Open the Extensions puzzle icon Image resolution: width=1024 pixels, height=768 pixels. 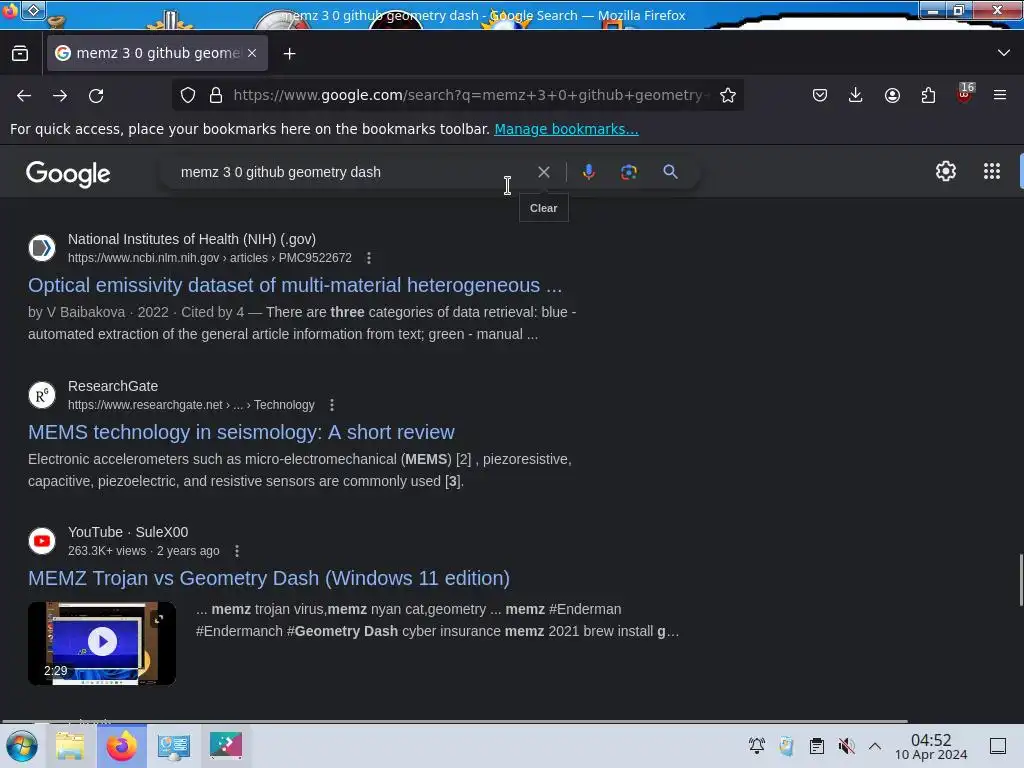coord(928,95)
